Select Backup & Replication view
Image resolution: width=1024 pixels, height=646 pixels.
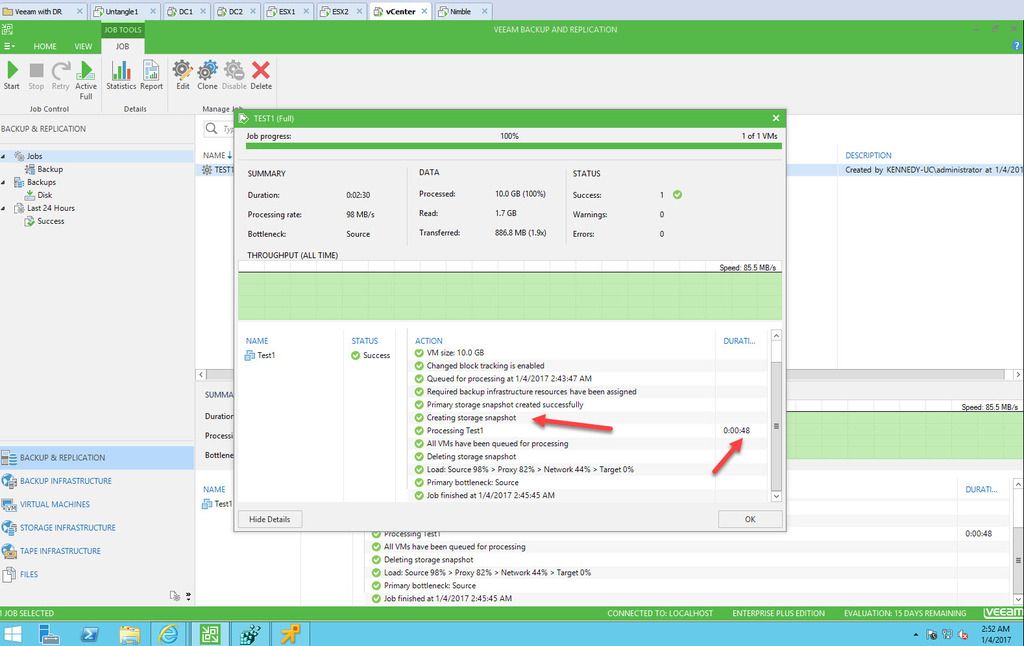tap(97, 457)
